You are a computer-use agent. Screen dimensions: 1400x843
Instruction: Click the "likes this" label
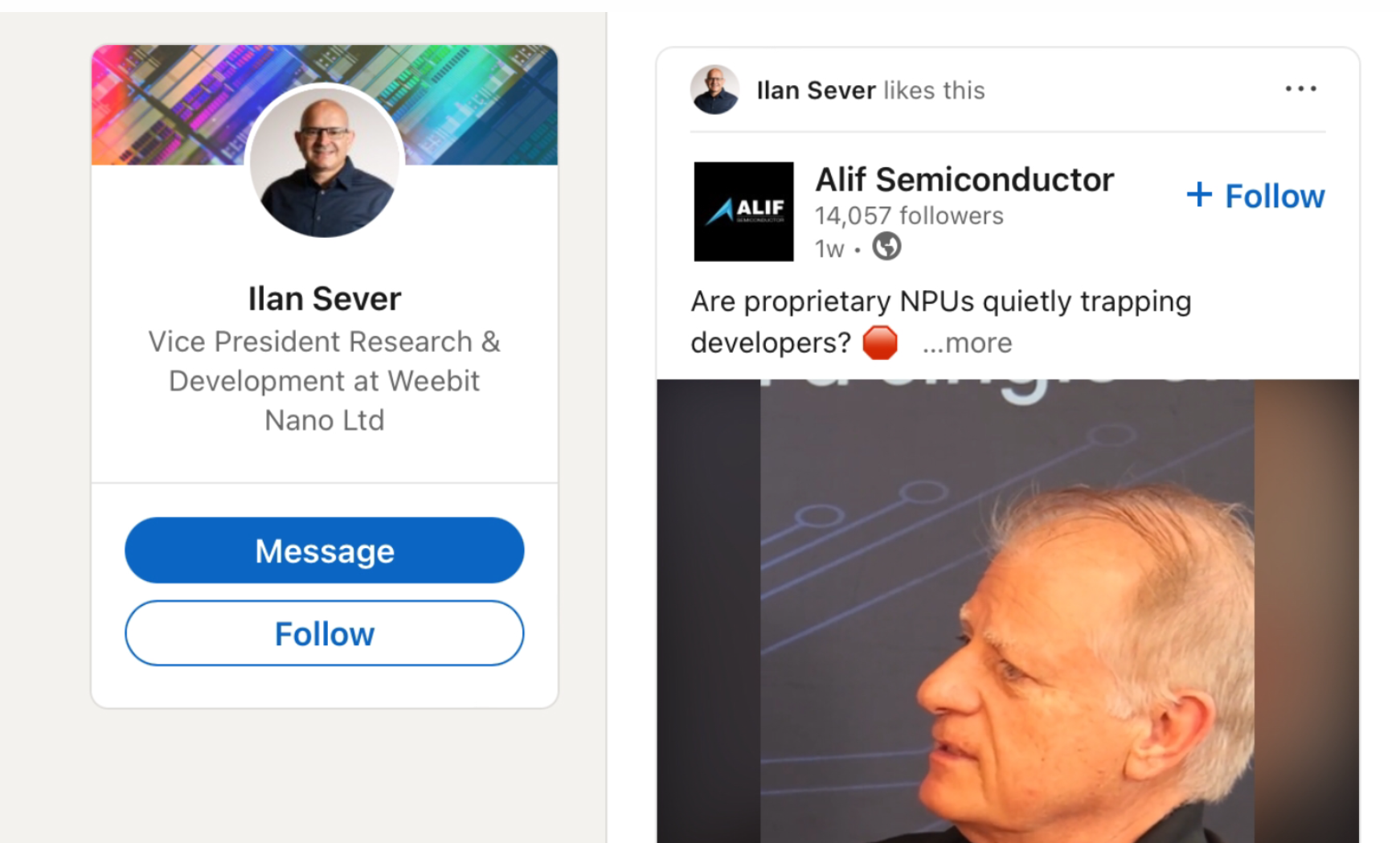tap(934, 90)
